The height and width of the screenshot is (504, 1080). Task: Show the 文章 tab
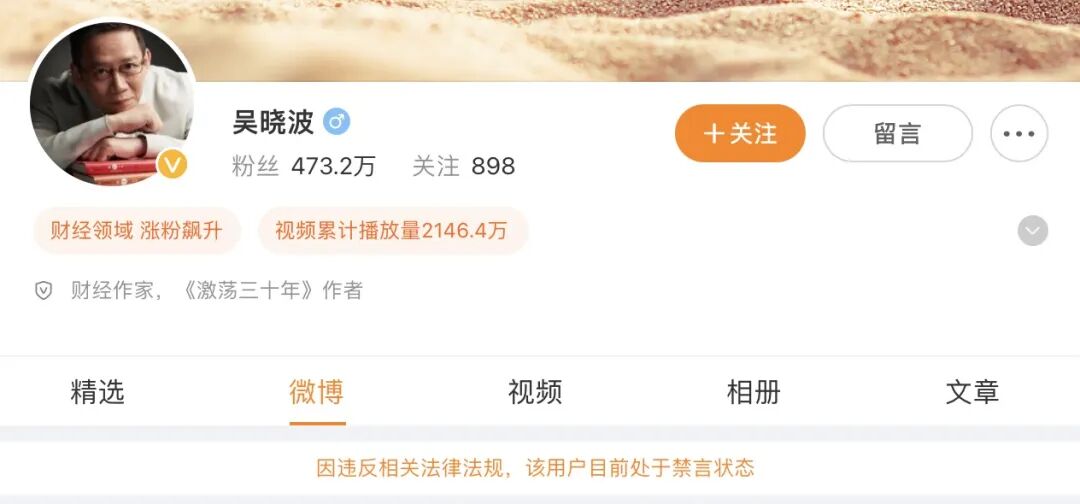click(972, 392)
